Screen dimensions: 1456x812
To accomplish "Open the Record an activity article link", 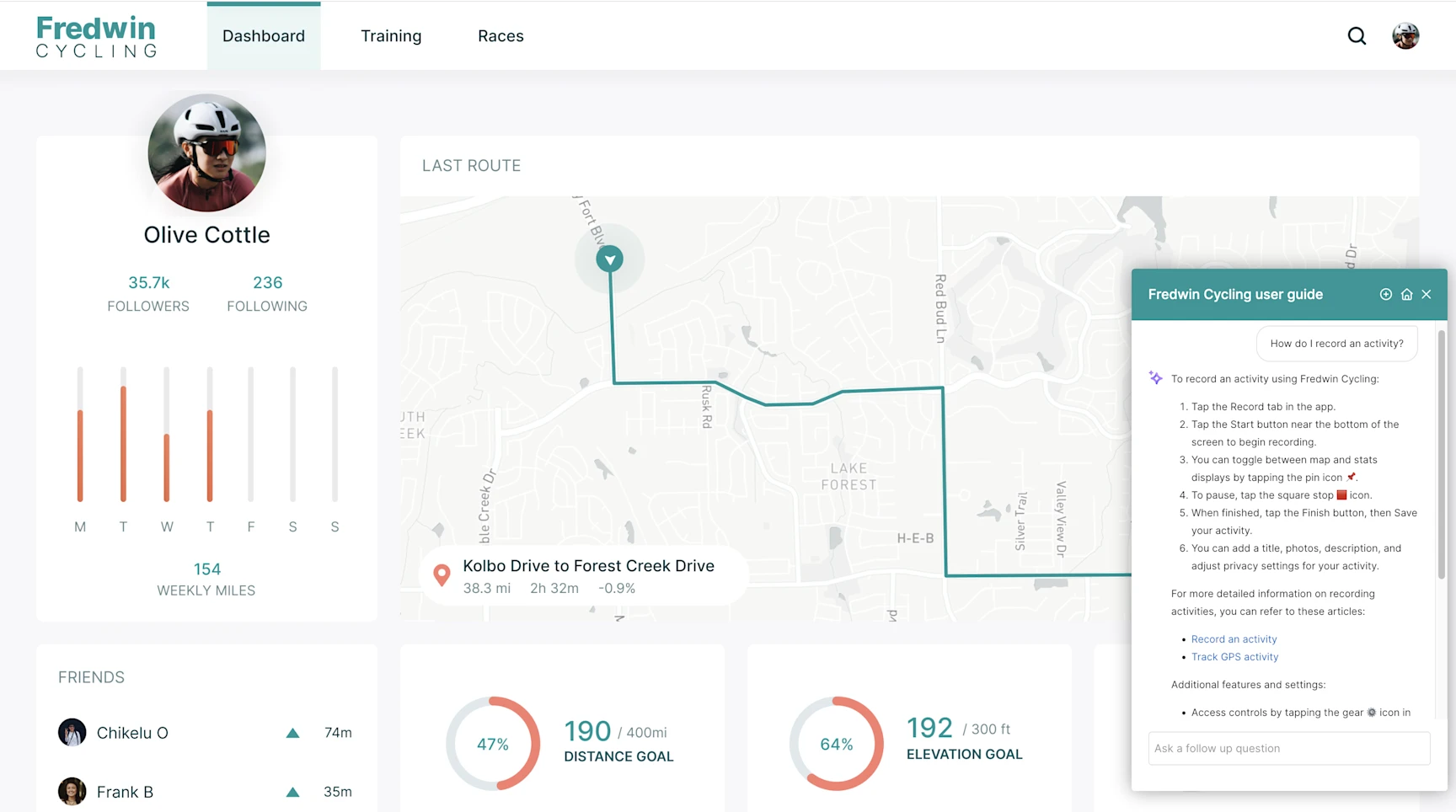I will (x=1234, y=639).
